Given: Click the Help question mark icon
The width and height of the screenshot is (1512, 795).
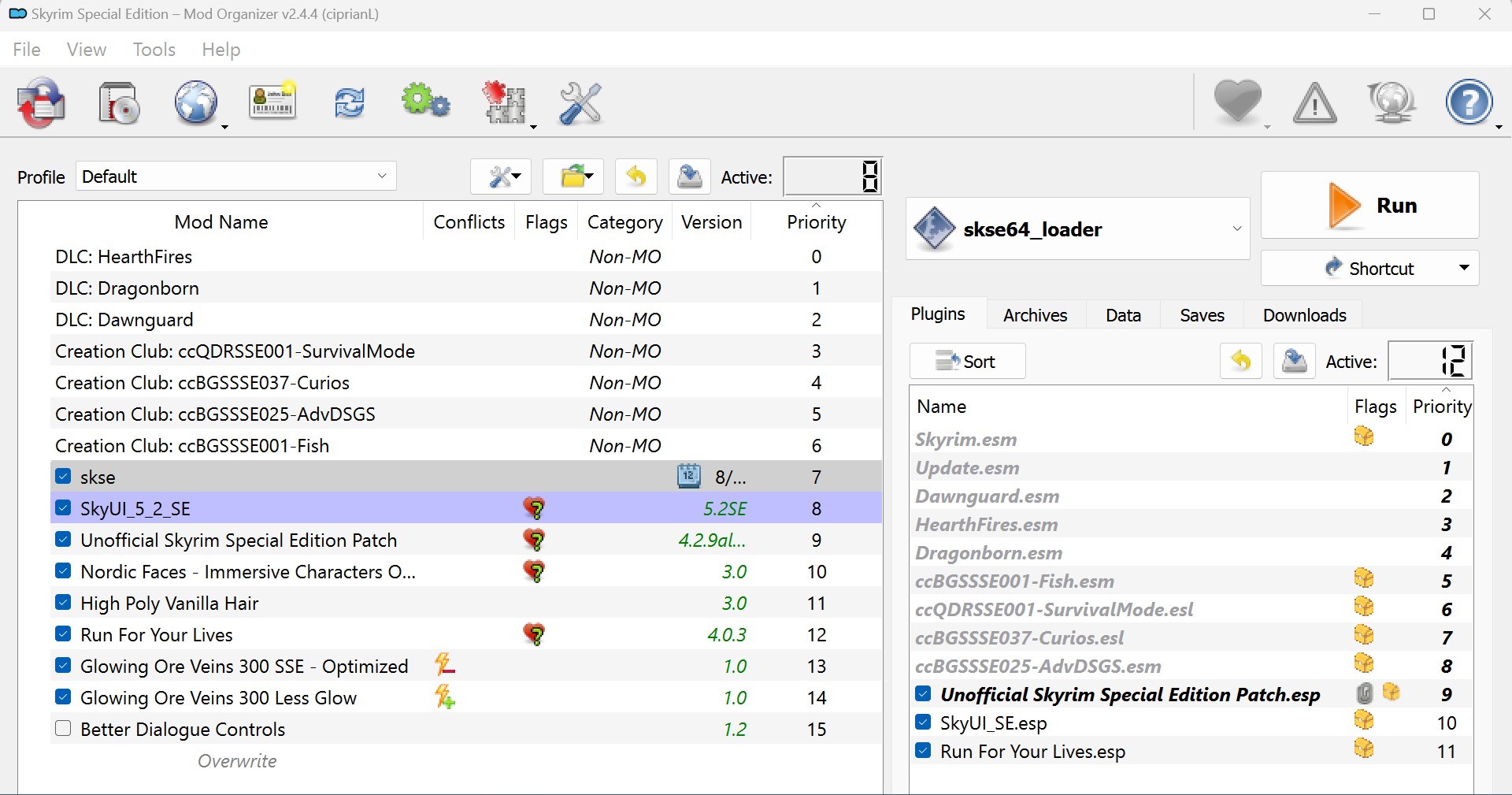Looking at the screenshot, I should click(x=1469, y=102).
